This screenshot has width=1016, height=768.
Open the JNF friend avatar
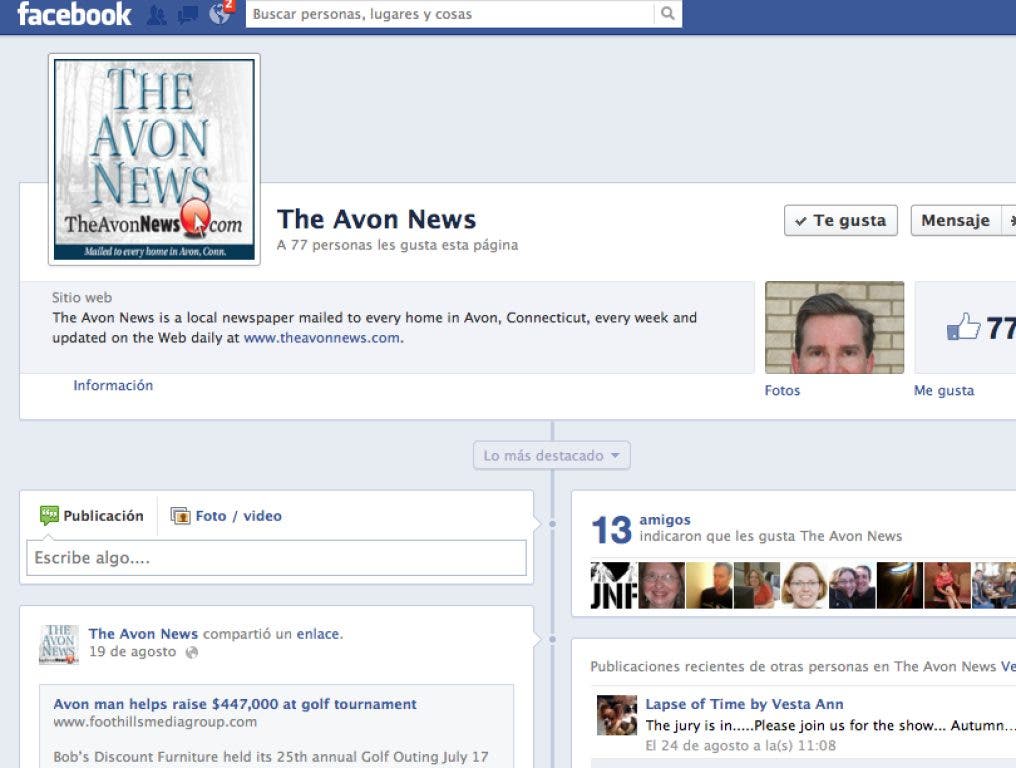(x=614, y=585)
